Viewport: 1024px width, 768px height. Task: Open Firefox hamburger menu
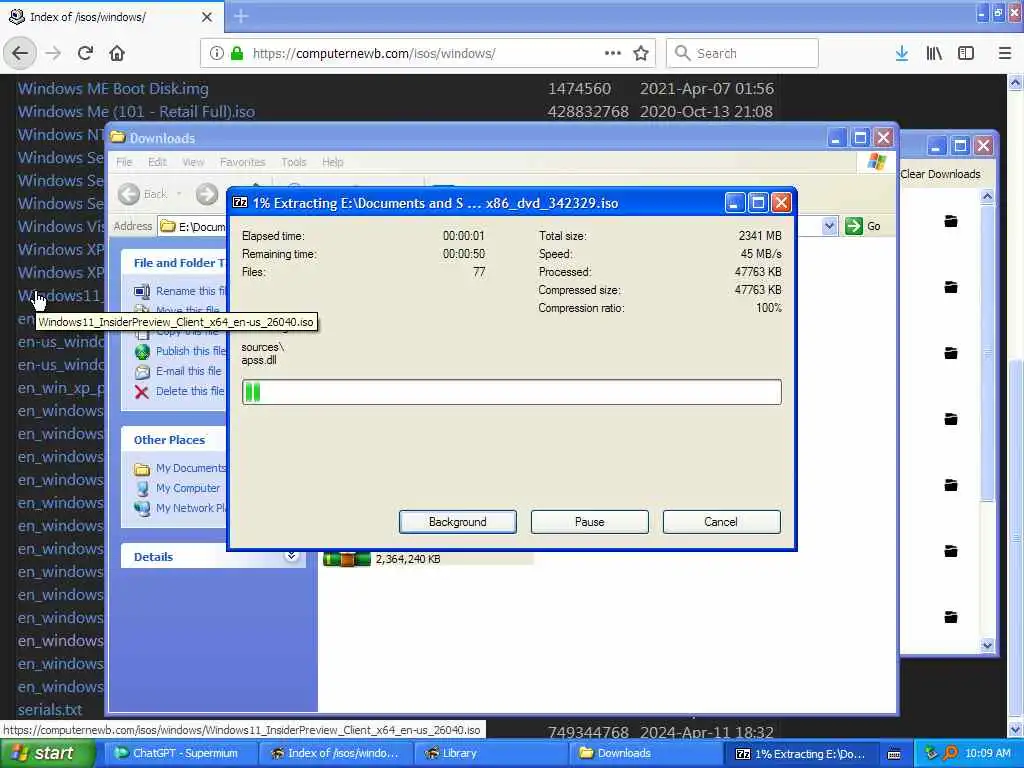pyautogui.click(x=1005, y=54)
